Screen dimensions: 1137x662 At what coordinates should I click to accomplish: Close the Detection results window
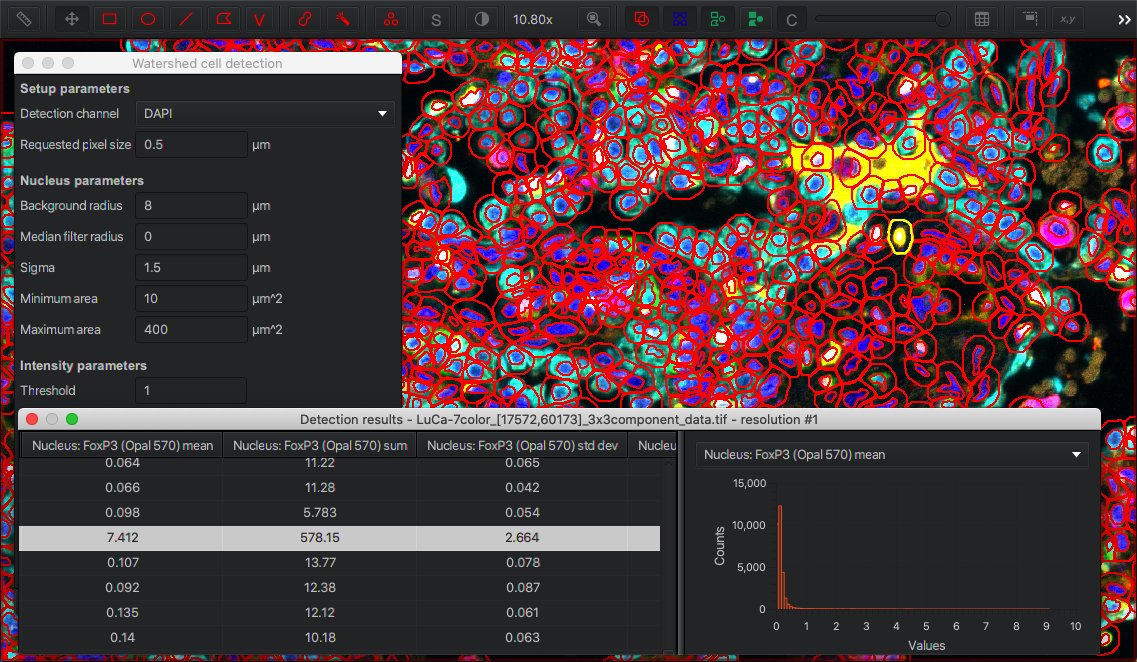coord(32,419)
